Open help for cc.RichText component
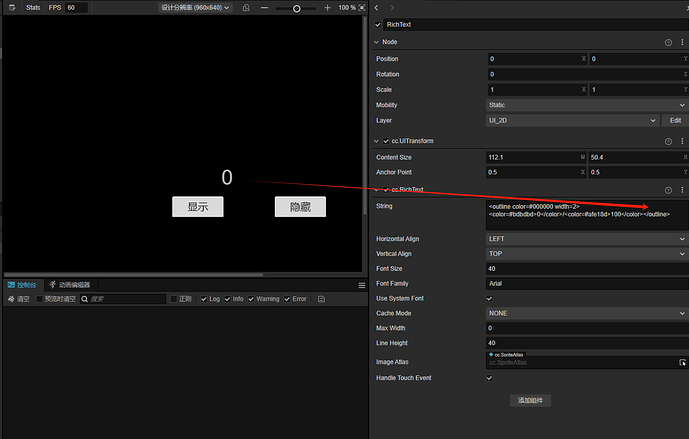 [668, 190]
